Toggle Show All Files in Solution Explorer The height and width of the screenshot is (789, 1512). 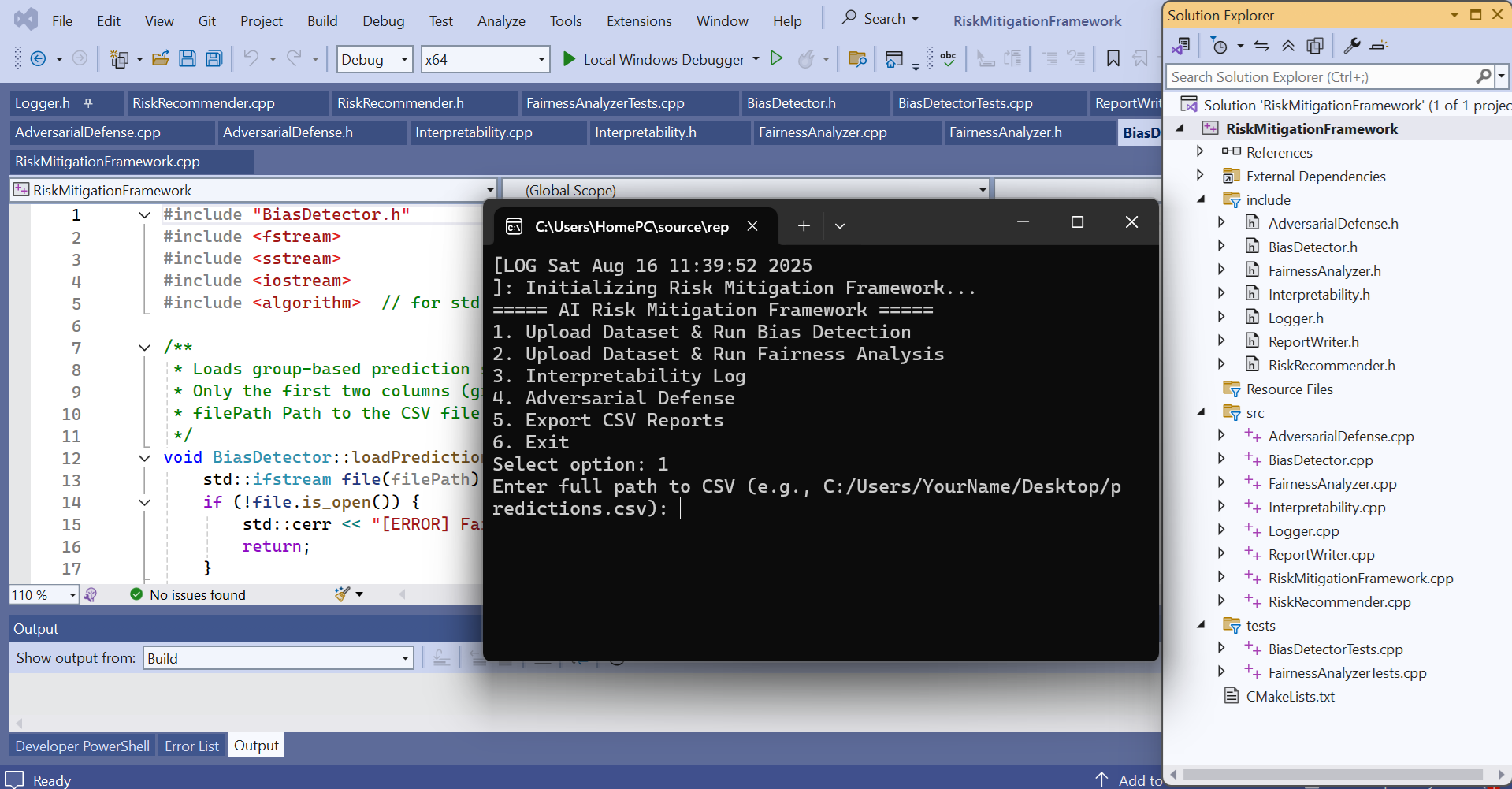pos(1314,46)
